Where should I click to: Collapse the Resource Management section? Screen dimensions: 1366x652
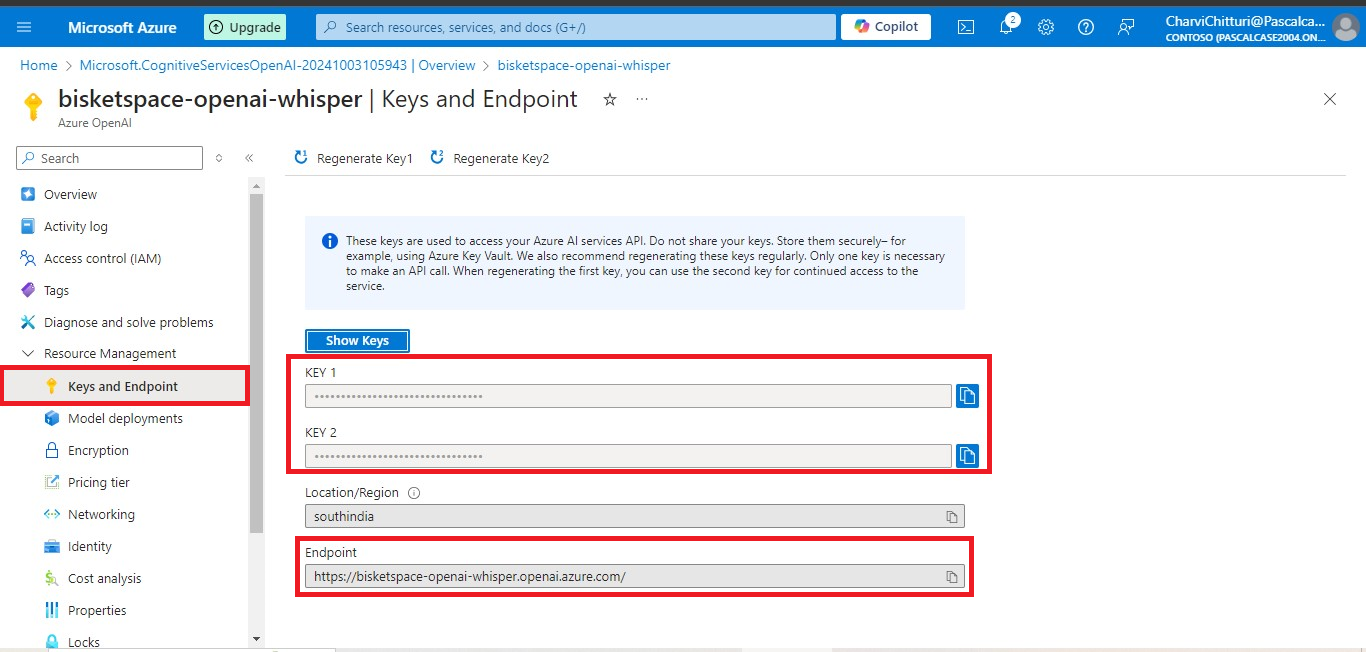click(x=27, y=354)
